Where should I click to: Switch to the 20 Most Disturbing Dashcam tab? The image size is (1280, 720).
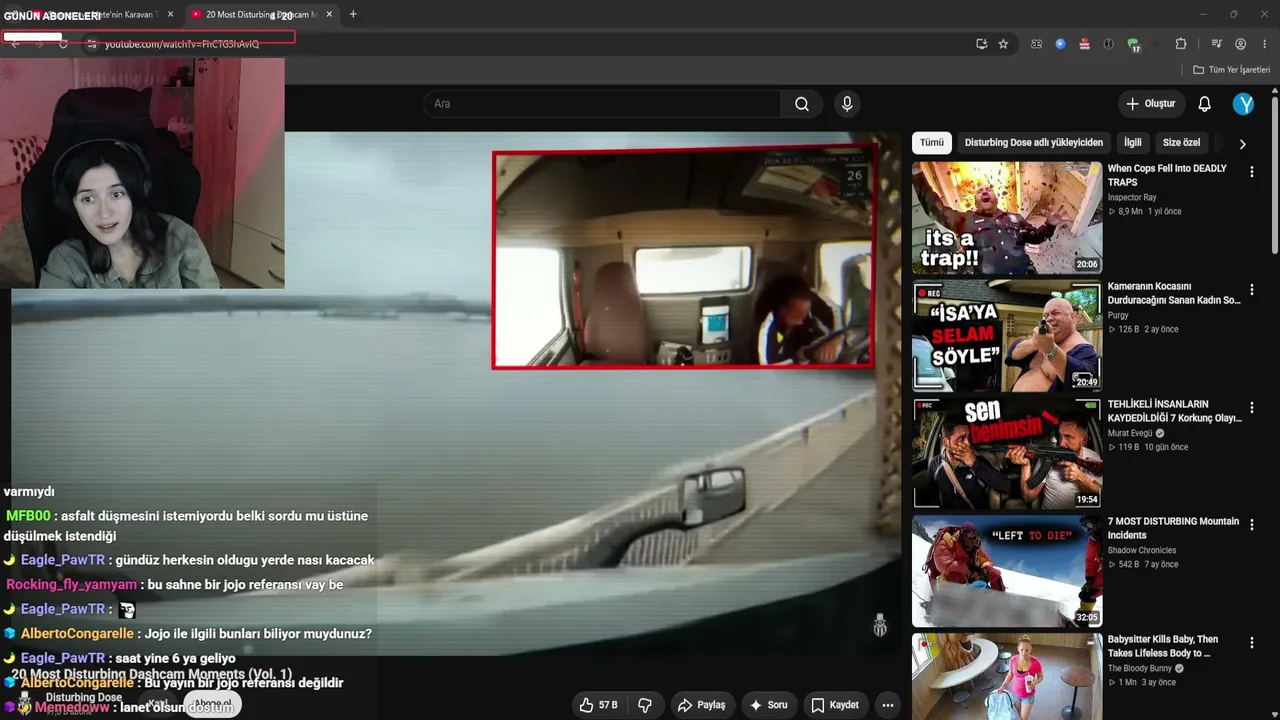click(x=260, y=15)
